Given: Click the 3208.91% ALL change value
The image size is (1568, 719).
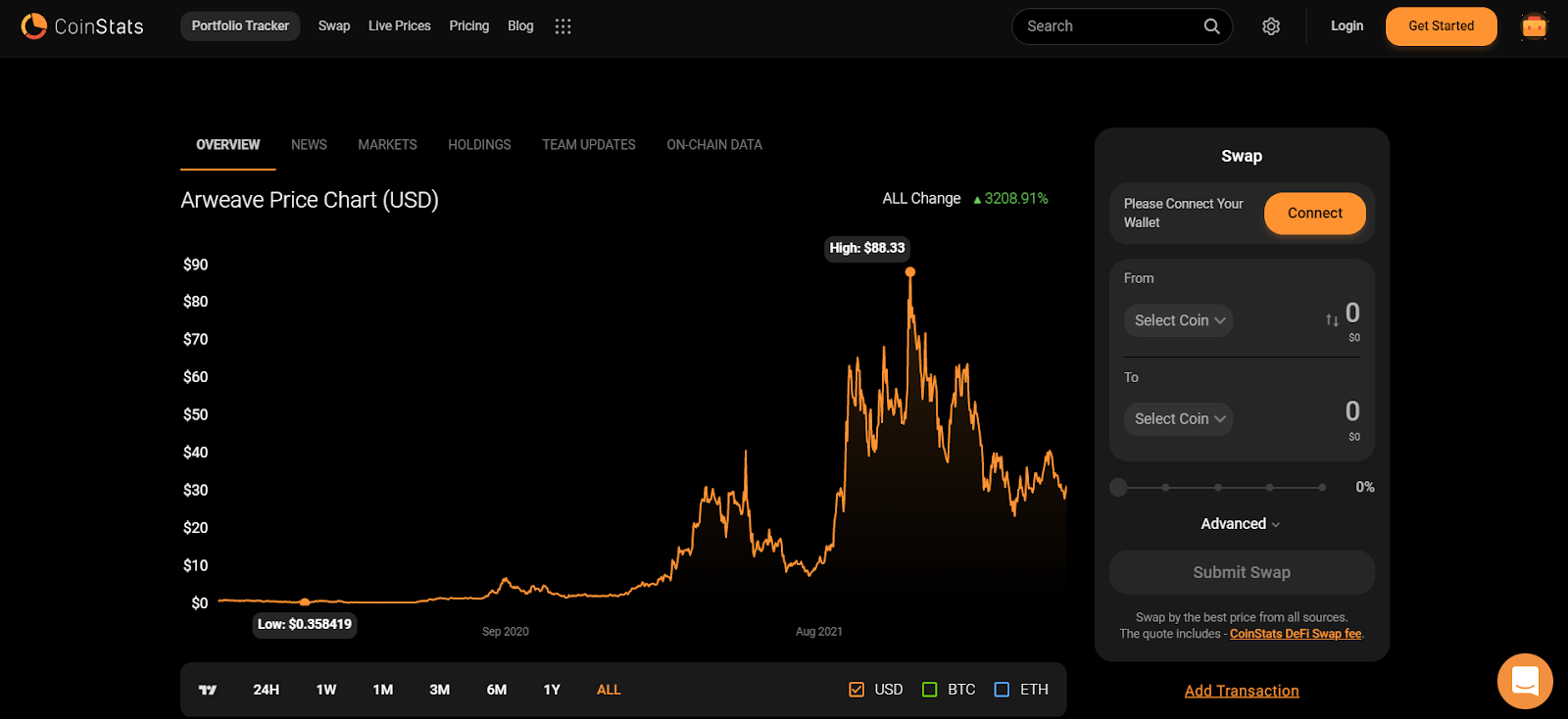Looking at the screenshot, I should (1010, 199).
